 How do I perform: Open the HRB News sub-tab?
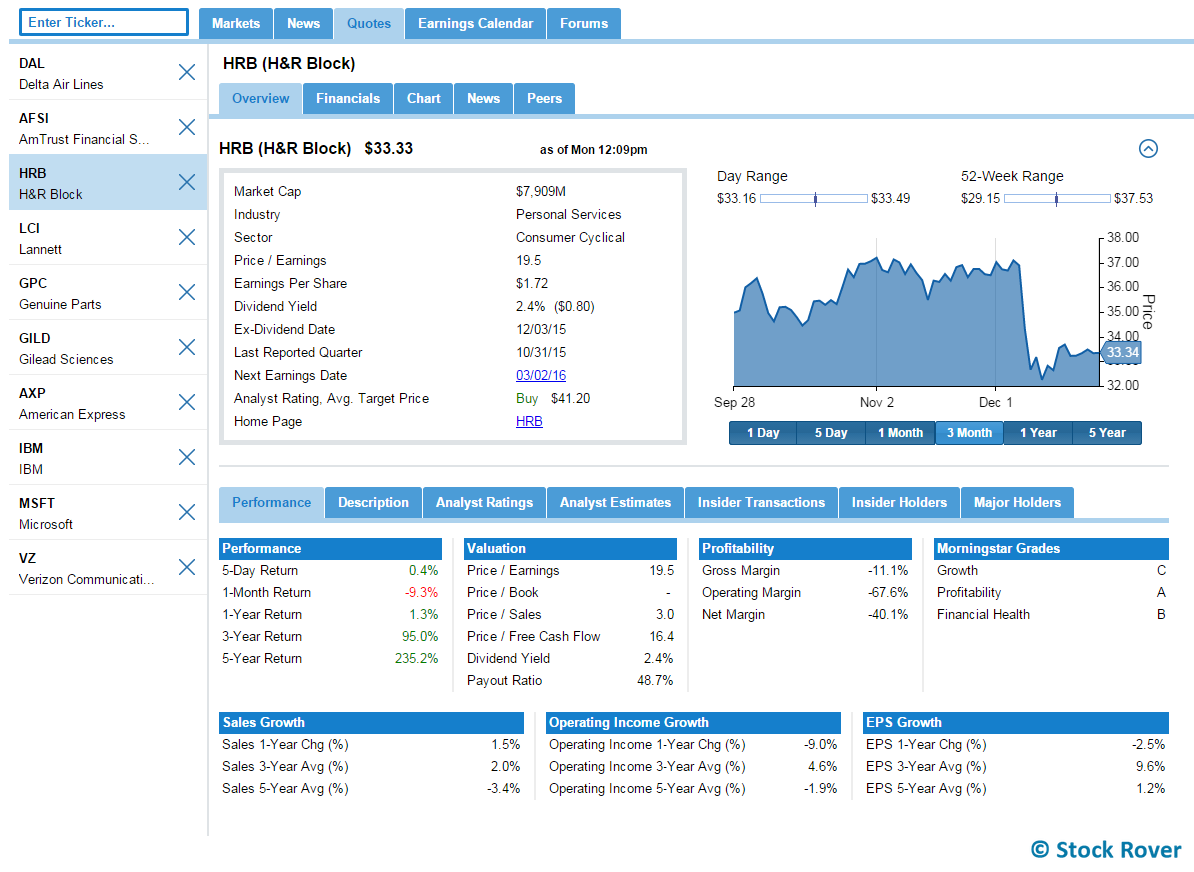tap(484, 98)
